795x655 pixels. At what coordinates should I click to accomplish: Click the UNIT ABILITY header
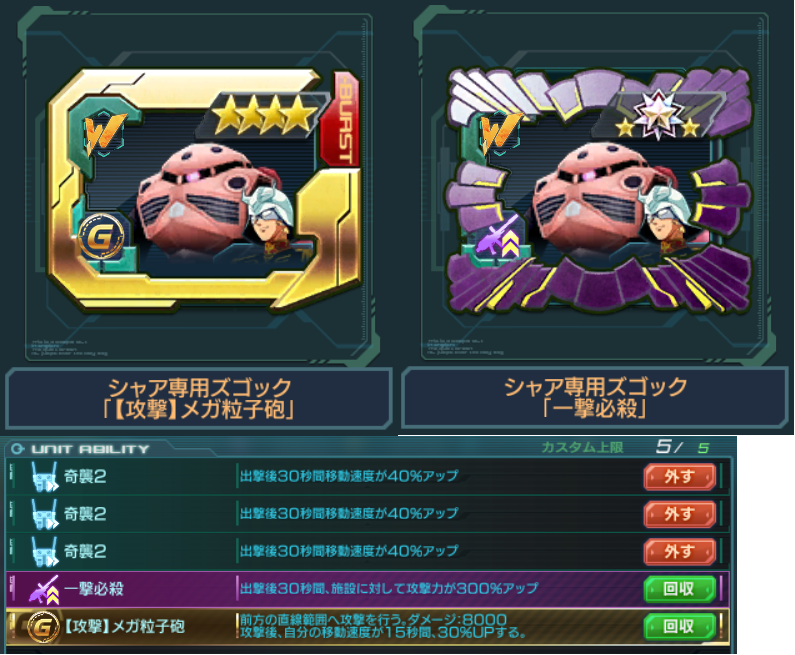(81, 449)
